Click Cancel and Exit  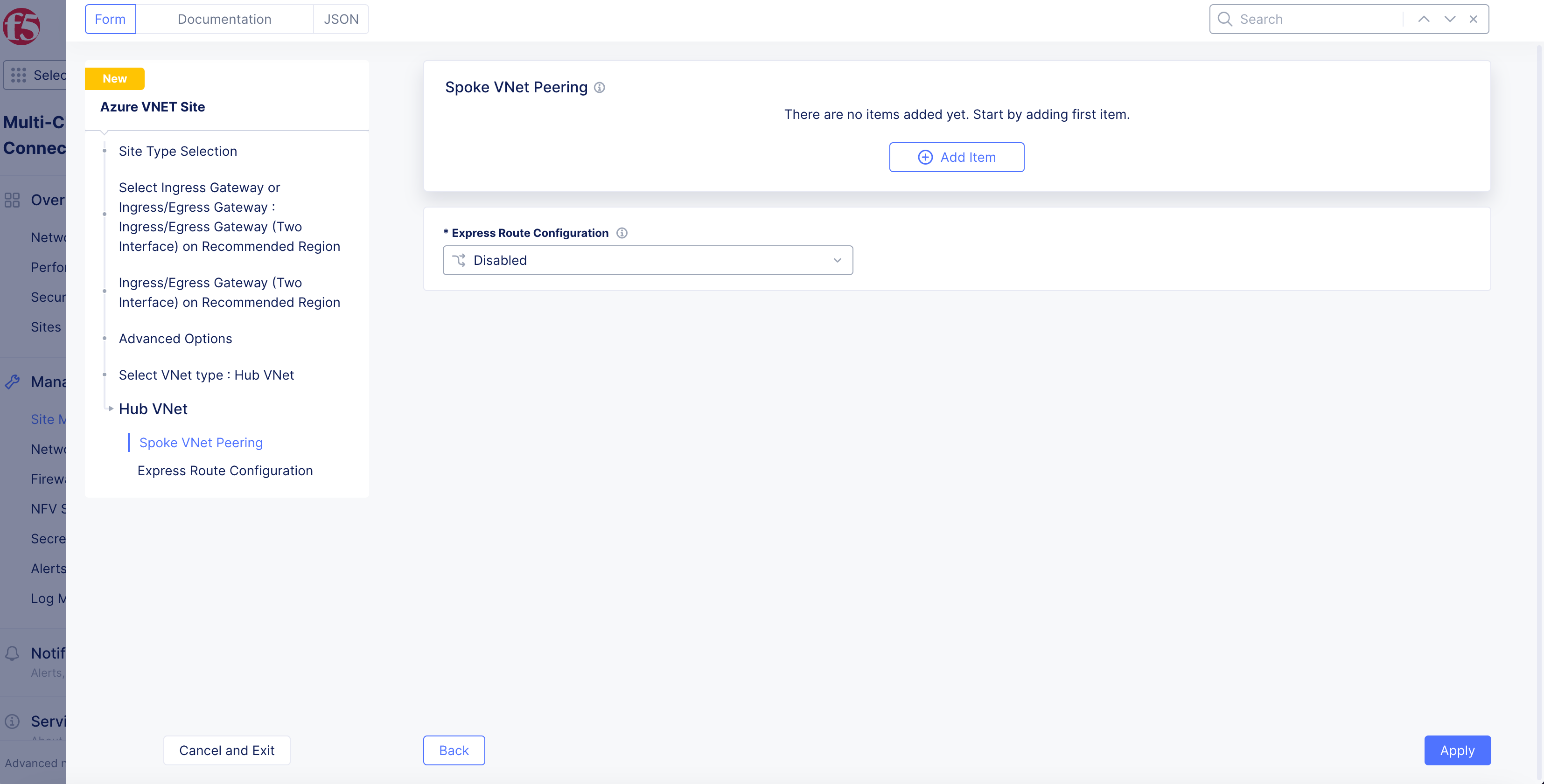click(227, 750)
